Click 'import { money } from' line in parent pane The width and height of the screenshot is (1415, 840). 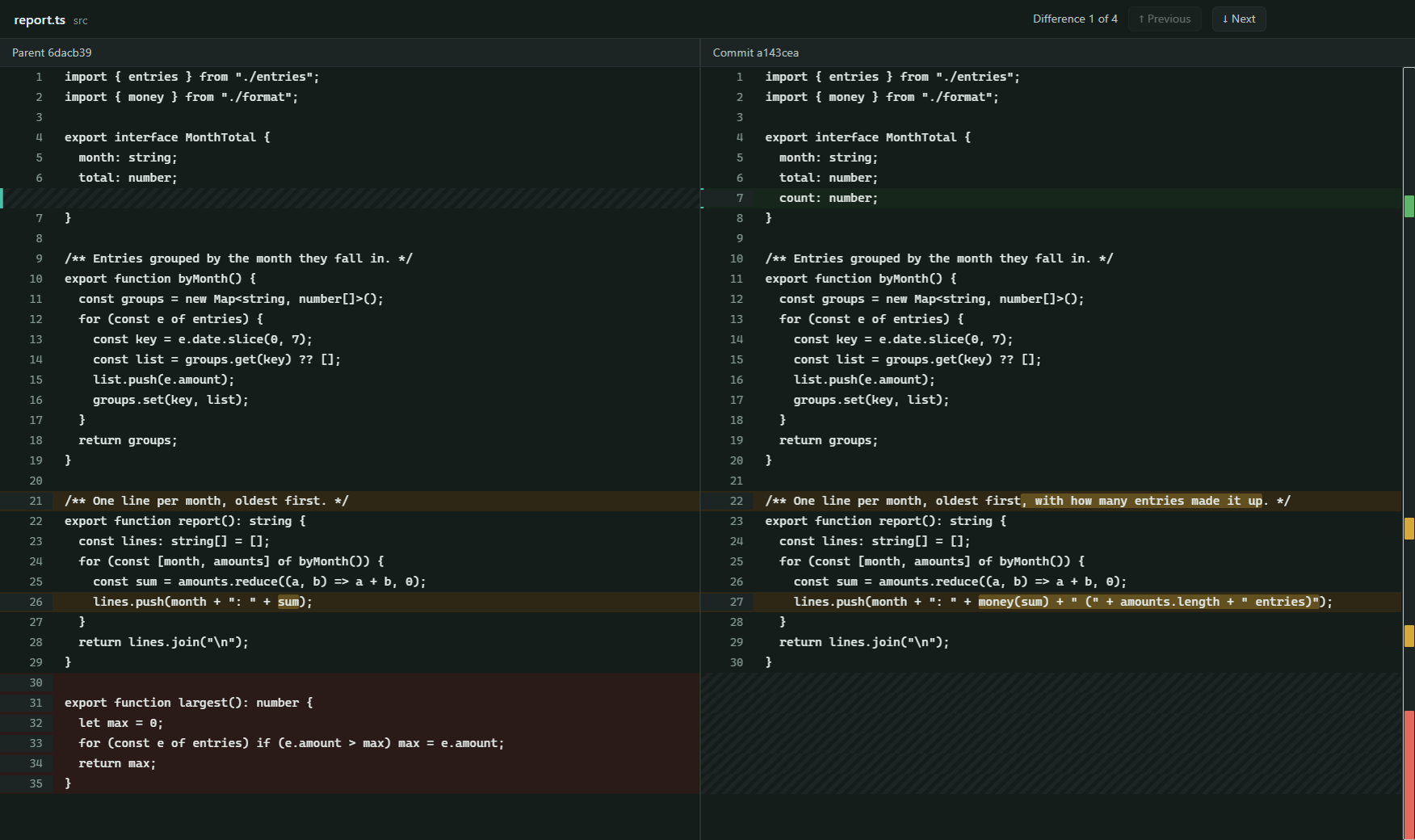(x=181, y=97)
